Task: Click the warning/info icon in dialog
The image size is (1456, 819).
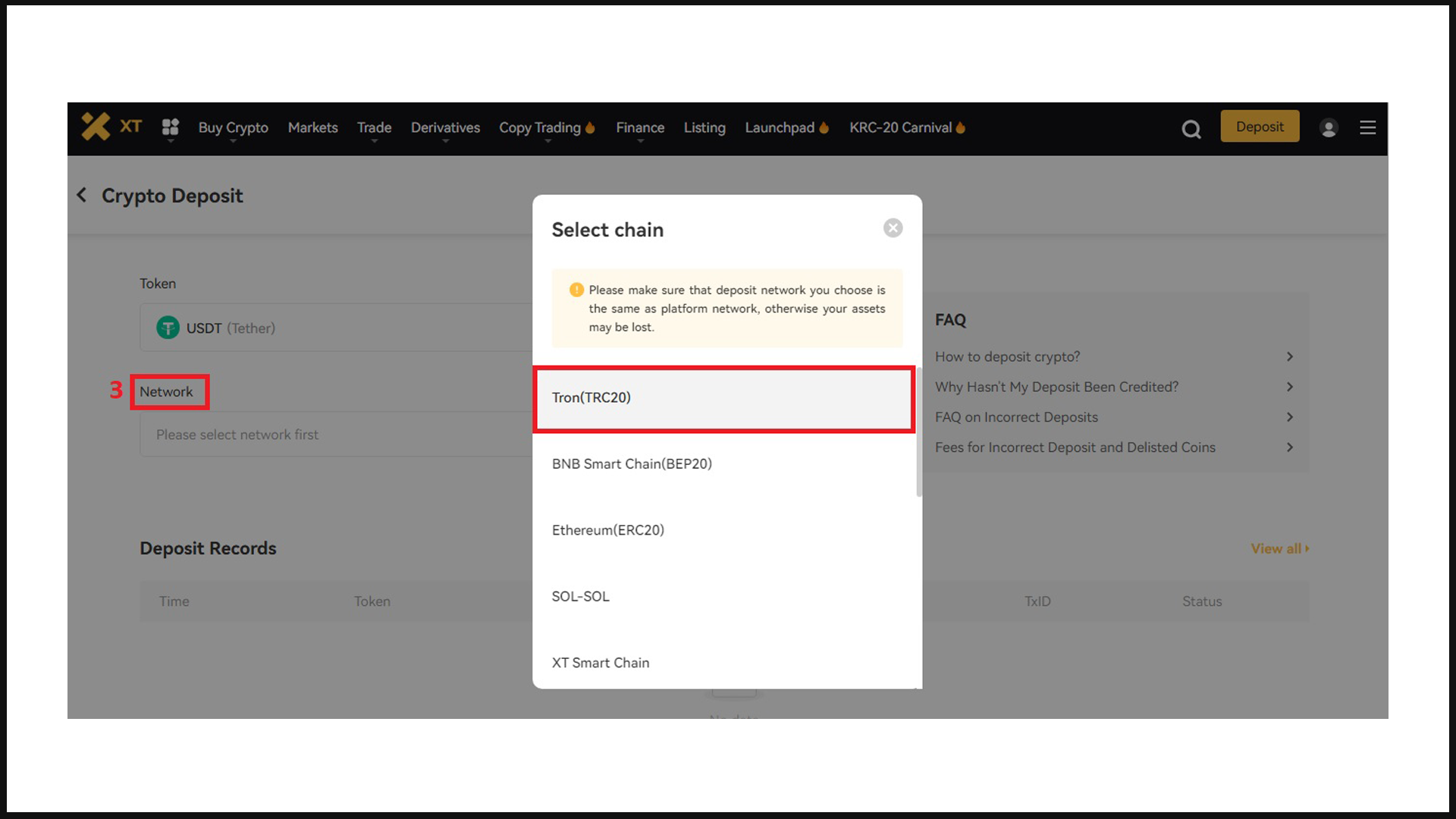Action: (x=575, y=290)
